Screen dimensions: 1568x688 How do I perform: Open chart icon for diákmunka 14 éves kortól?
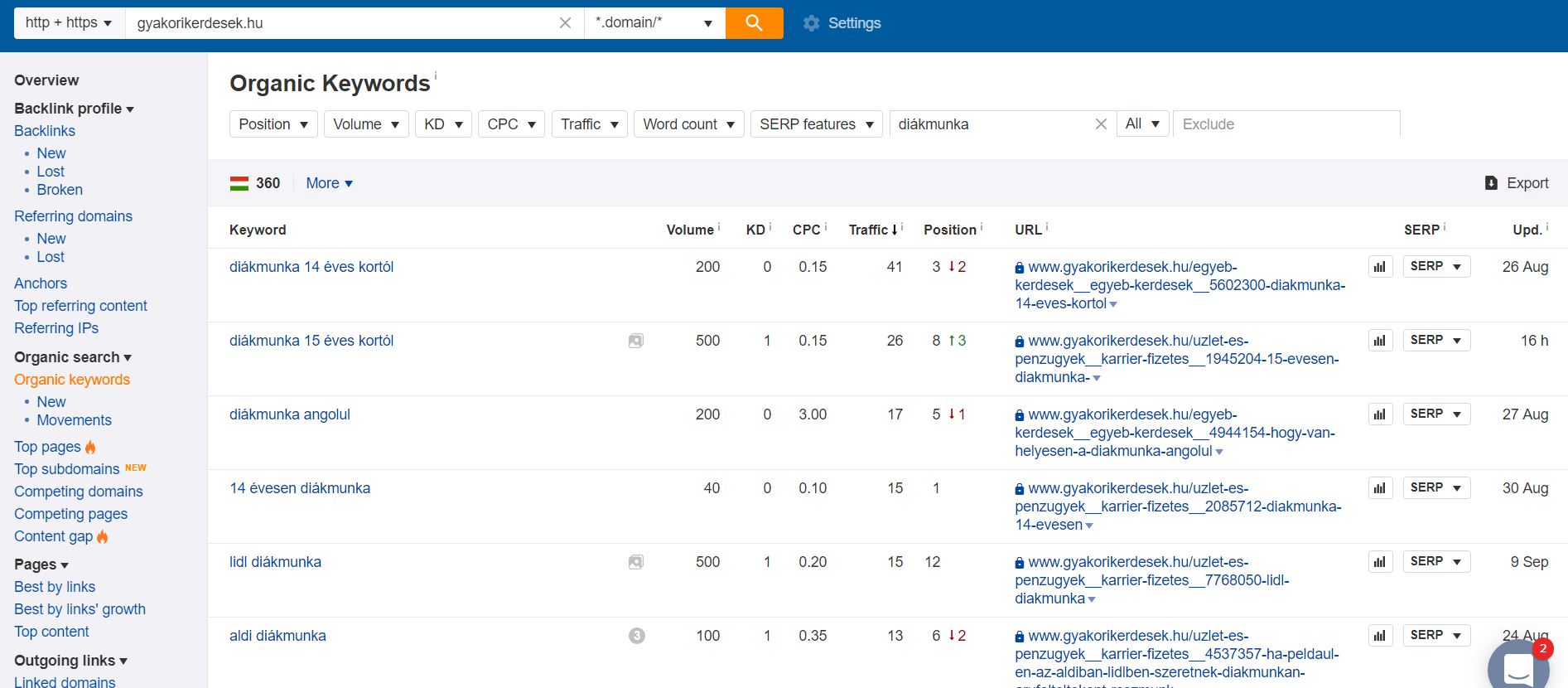[1380, 267]
